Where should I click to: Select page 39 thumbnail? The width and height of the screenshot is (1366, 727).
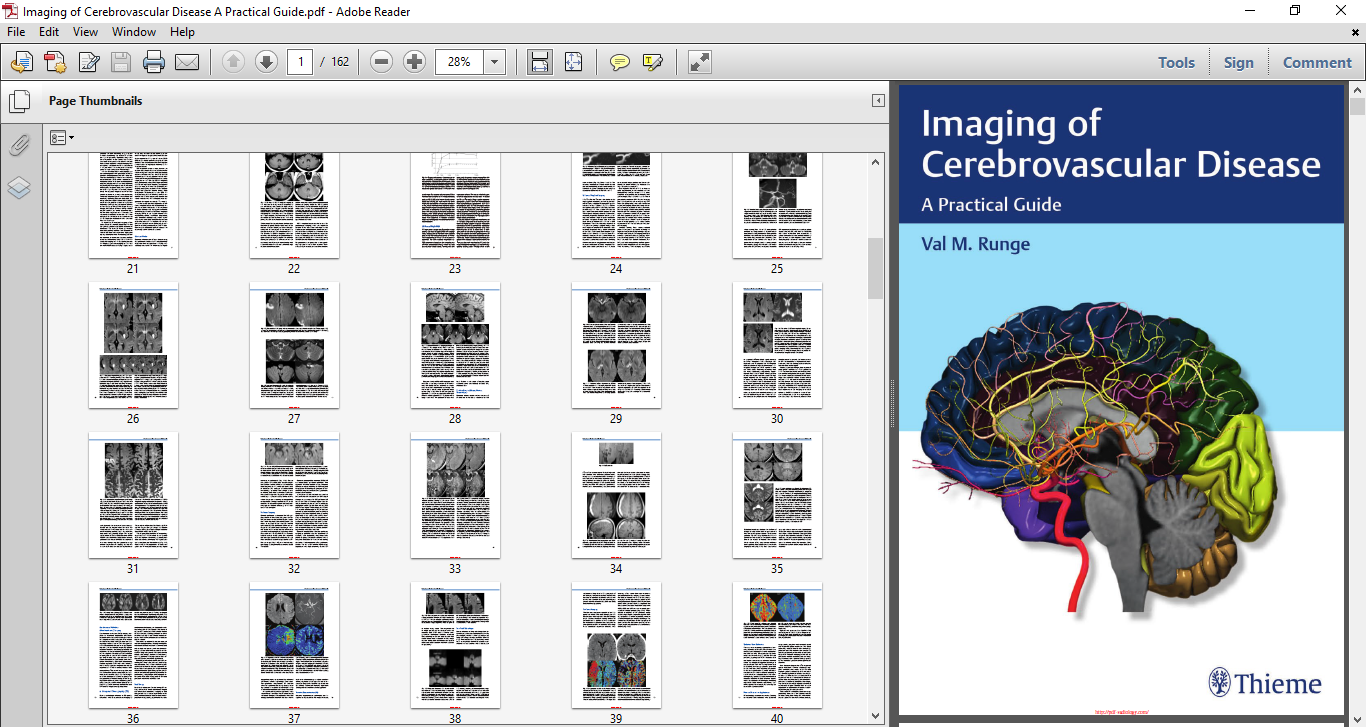point(616,645)
